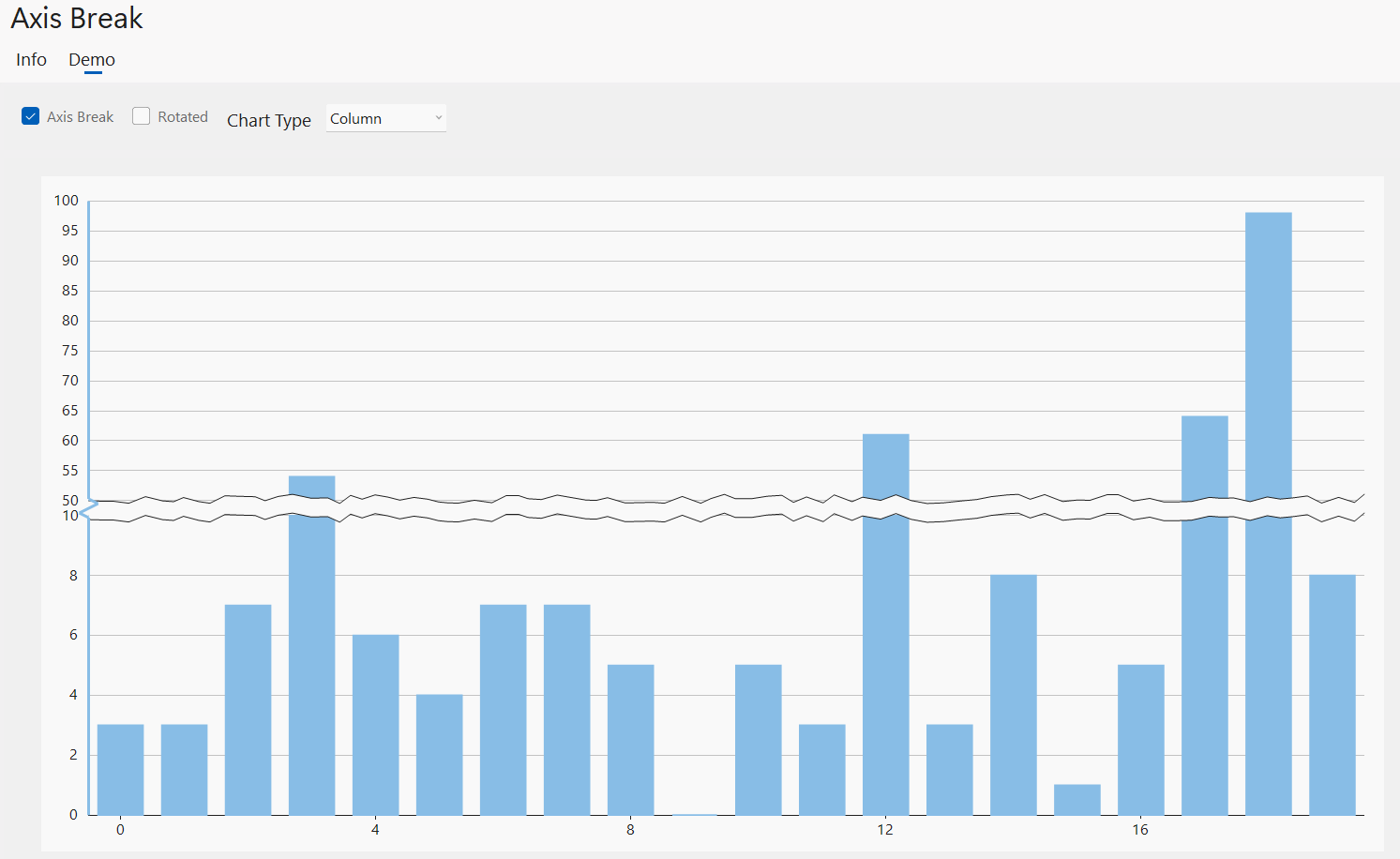Click the column above x-axis label 4
The width and height of the screenshot is (1400, 859).
click(376, 725)
